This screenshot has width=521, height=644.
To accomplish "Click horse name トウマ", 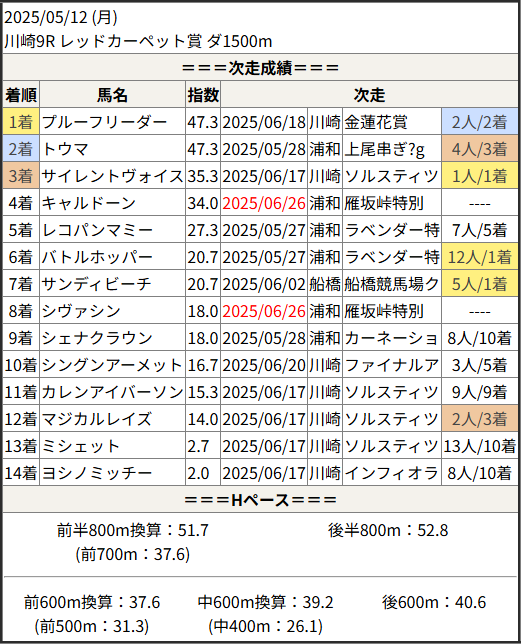I will coord(65,149).
